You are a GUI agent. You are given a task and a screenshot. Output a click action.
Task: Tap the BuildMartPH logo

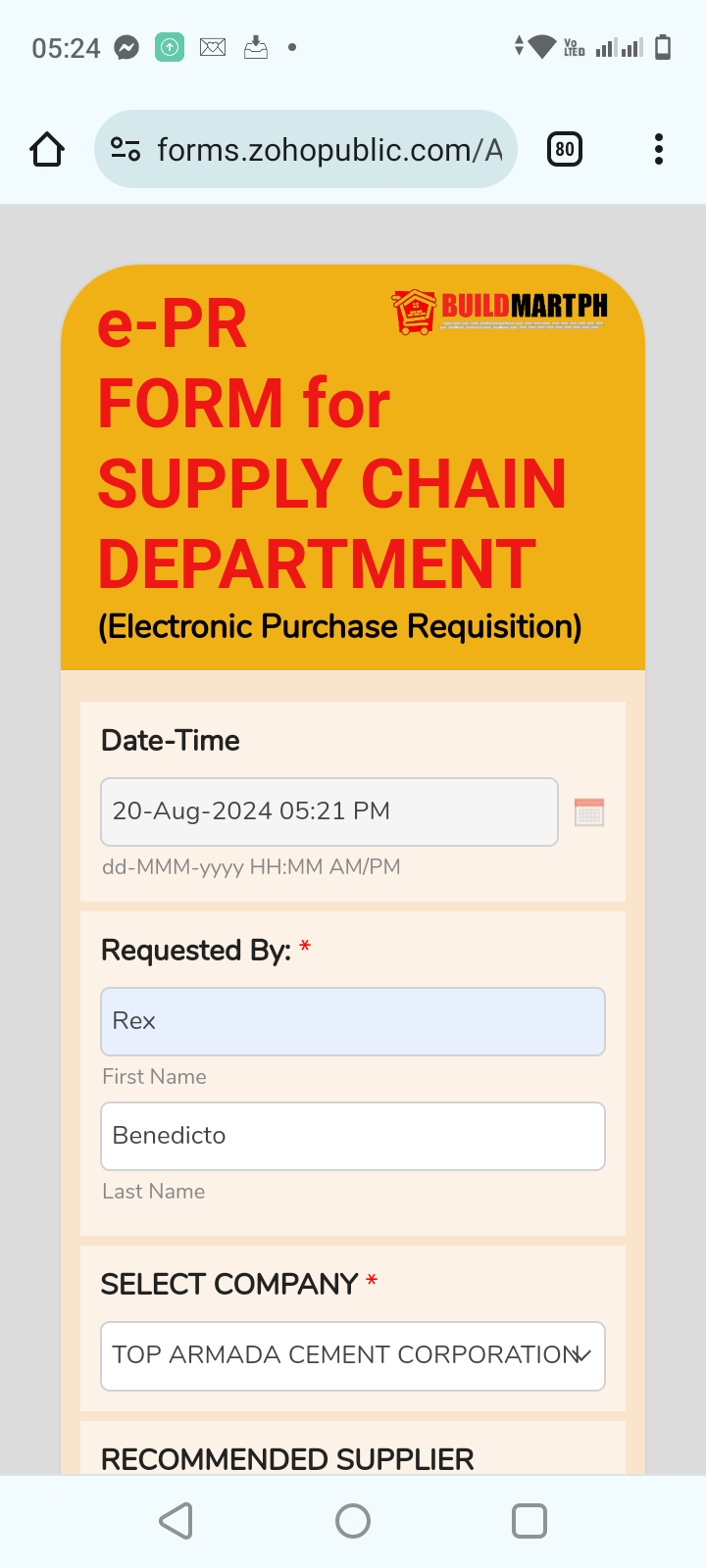click(500, 311)
